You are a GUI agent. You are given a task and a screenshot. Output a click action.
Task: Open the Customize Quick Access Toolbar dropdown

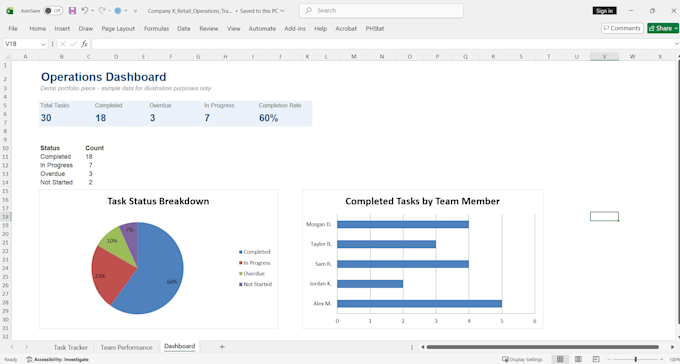pos(135,11)
